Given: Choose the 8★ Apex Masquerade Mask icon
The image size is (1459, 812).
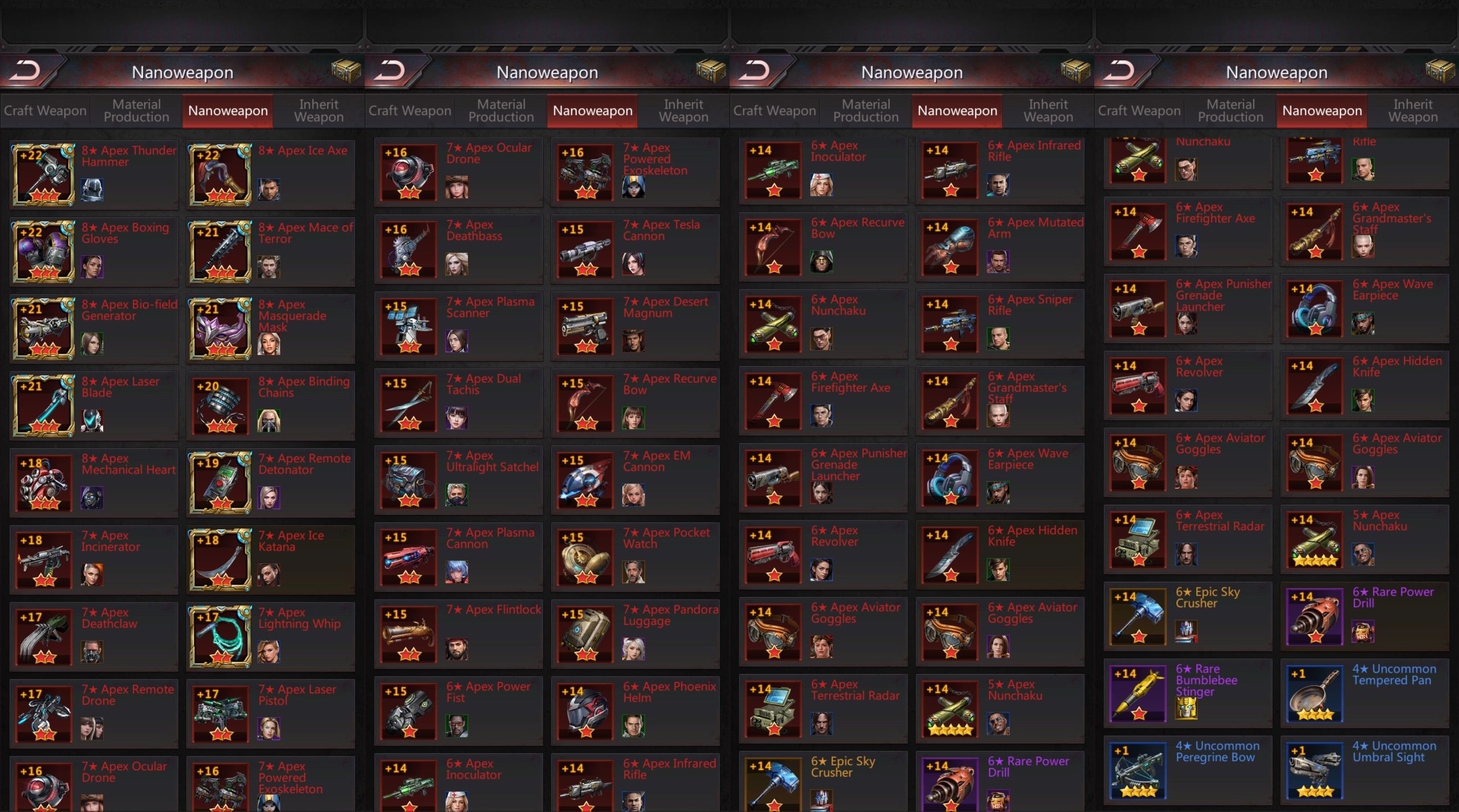Looking at the screenshot, I should pos(221,328).
